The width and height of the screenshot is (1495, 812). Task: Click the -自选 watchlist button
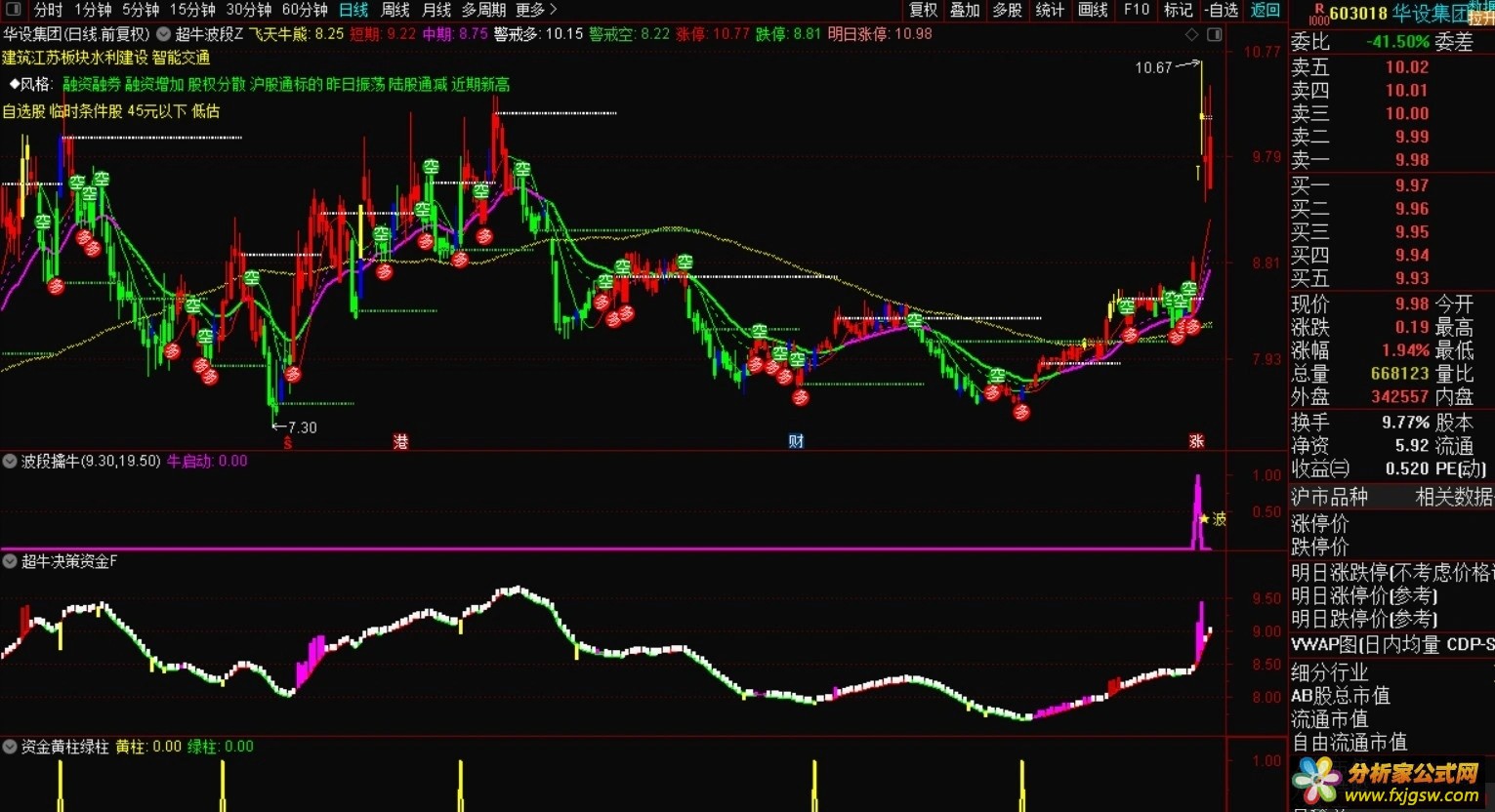coord(1222,10)
